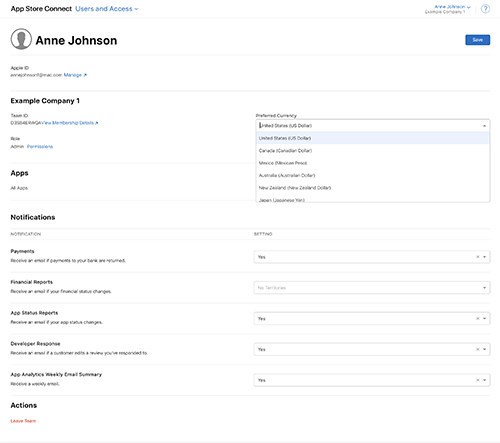Image resolution: width=500 pixels, height=443 pixels.
Task: Click the Payments notification label
Action: point(22,251)
